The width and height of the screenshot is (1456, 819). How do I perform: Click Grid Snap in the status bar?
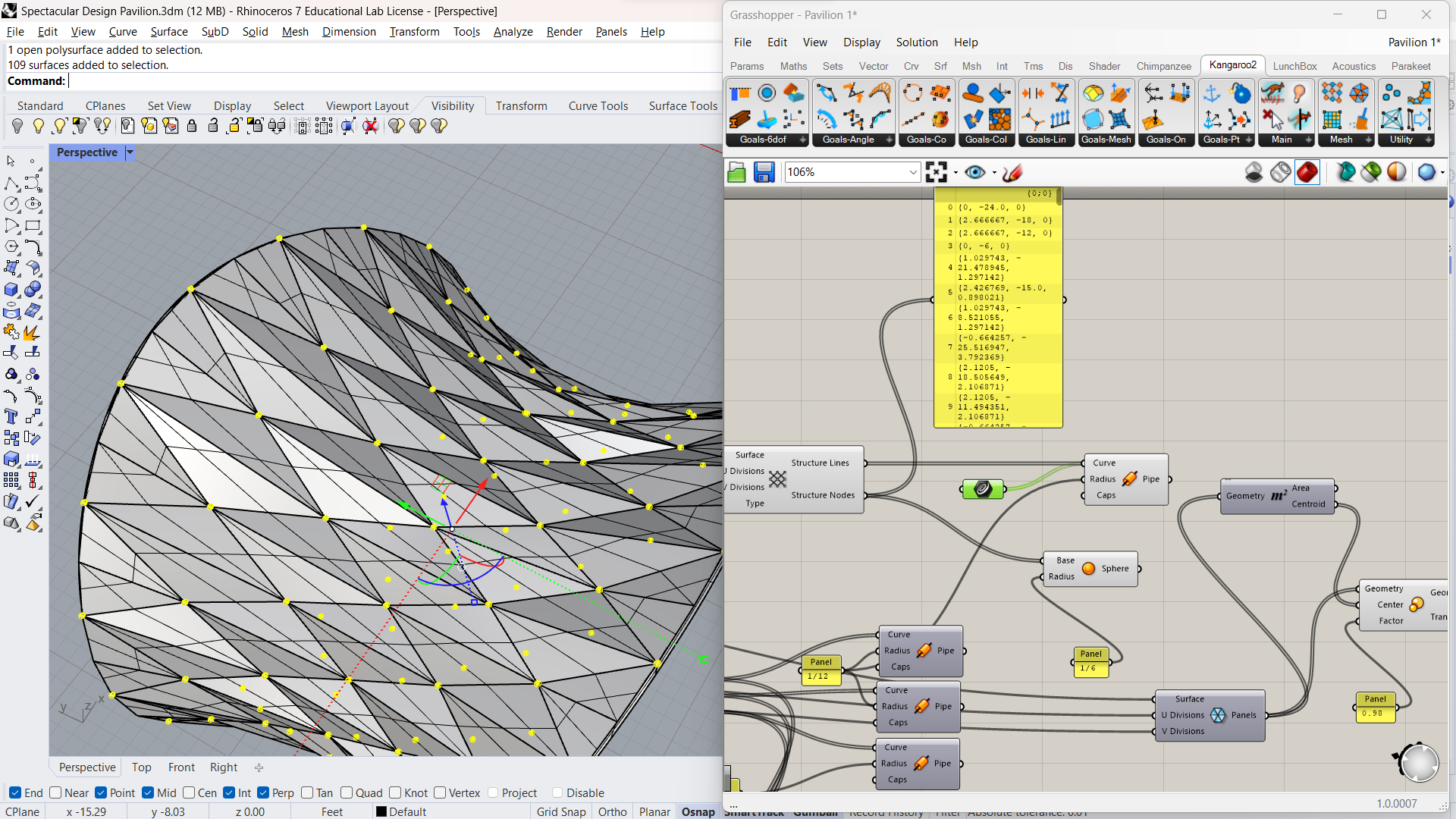point(561,811)
